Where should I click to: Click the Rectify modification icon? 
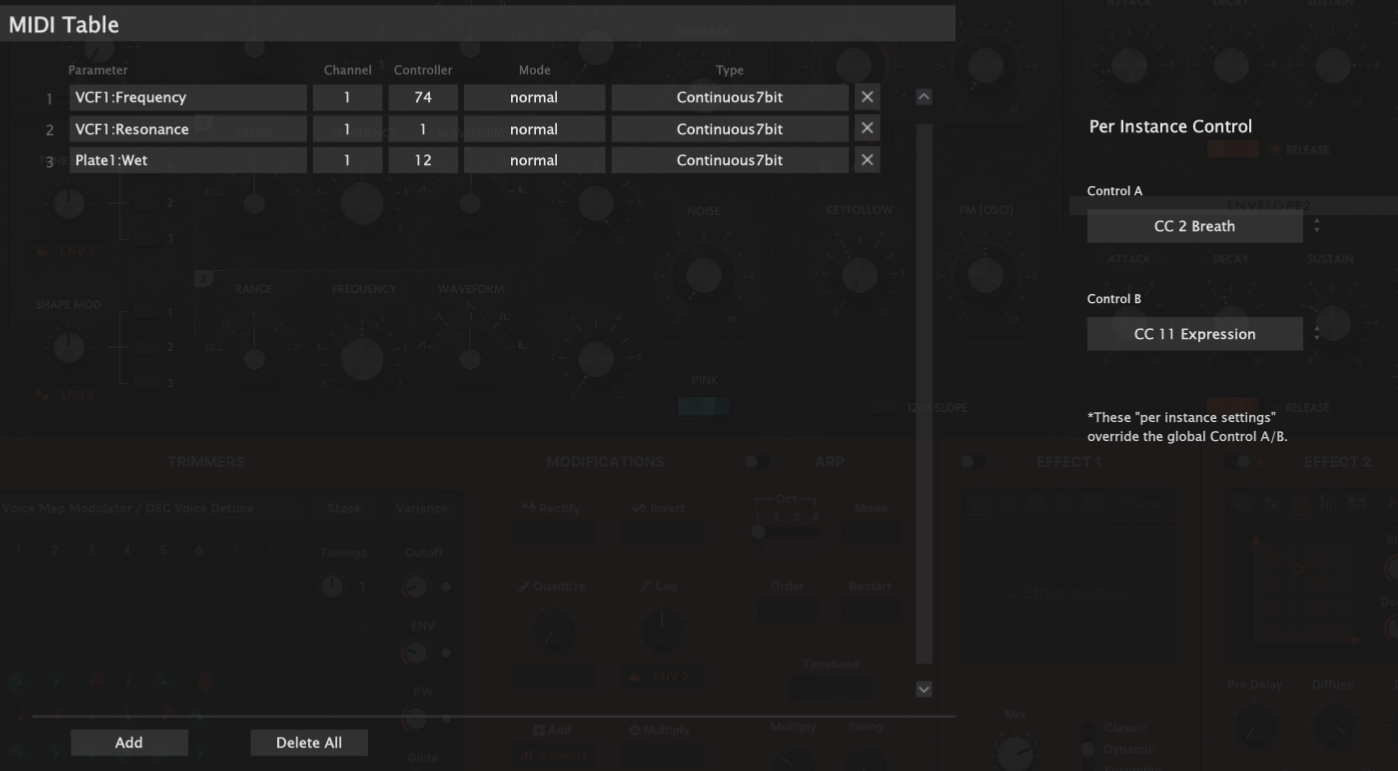(x=528, y=508)
